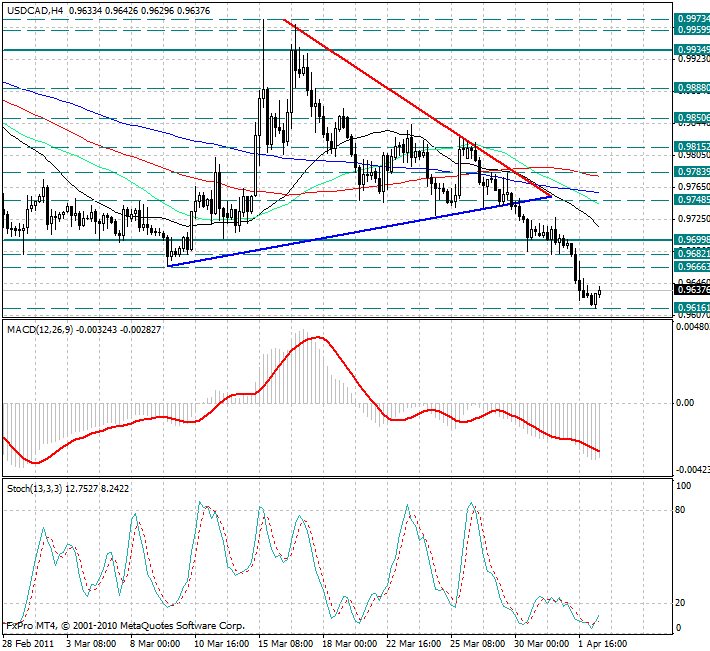The width and height of the screenshot is (710, 651).
Task: Click the 10 Mar 16:00 time label
Action: pyautogui.click(x=222, y=644)
